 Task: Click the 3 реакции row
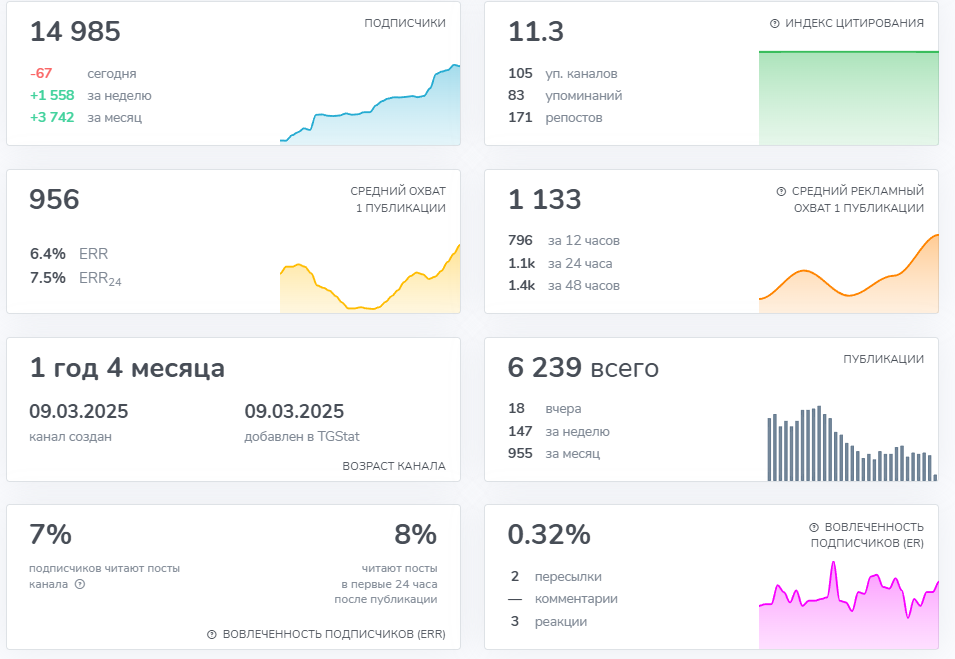point(549,622)
